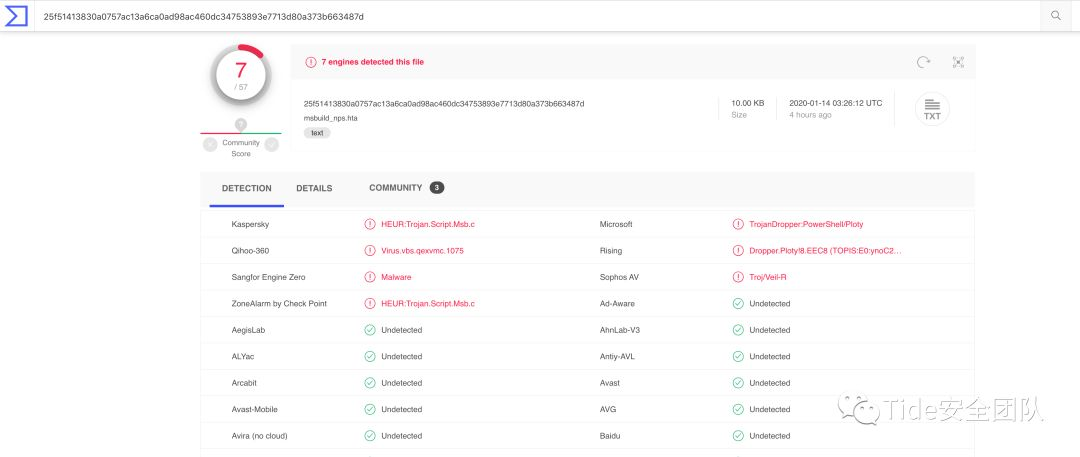Image resolution: width=1080 pixels, height=457 pixels.
Task: Click the green check icon for Arcabit
Action: tap(370, 383)
